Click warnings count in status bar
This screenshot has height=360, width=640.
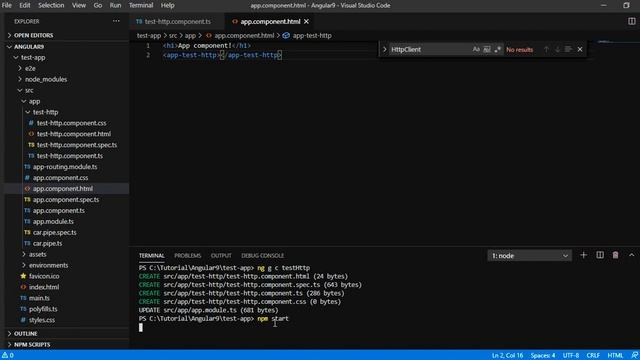pos(8,355)
